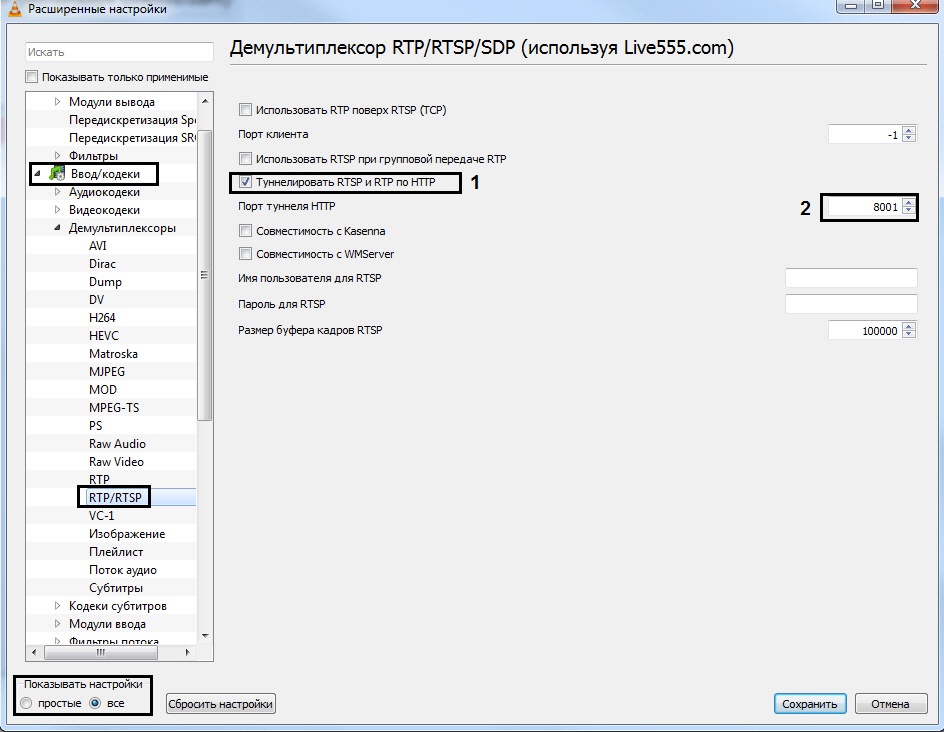
Task: Open the Matroska demuxer settings
Action: tap(113, 354)
